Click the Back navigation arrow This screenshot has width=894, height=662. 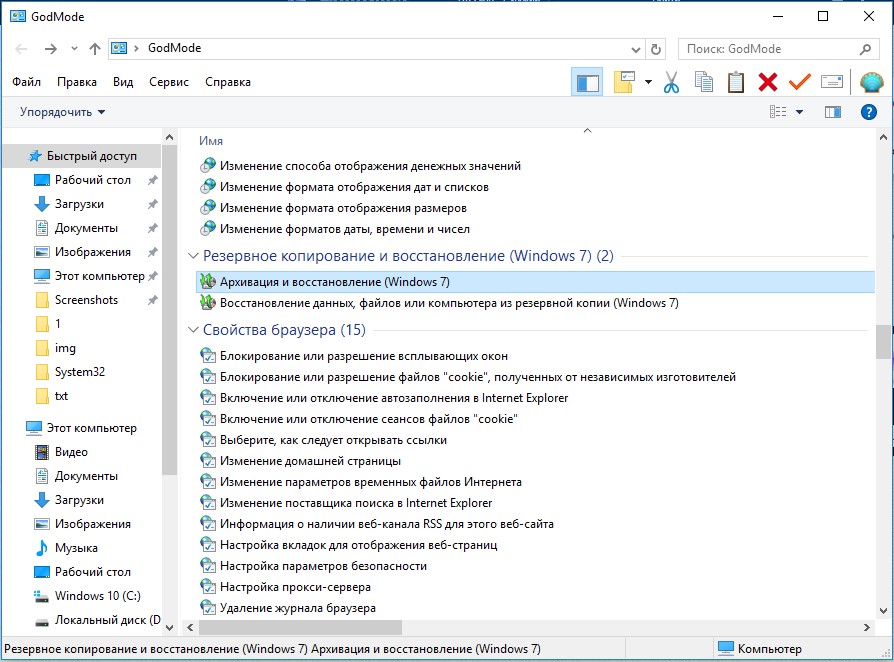click(x=21, y=49)
